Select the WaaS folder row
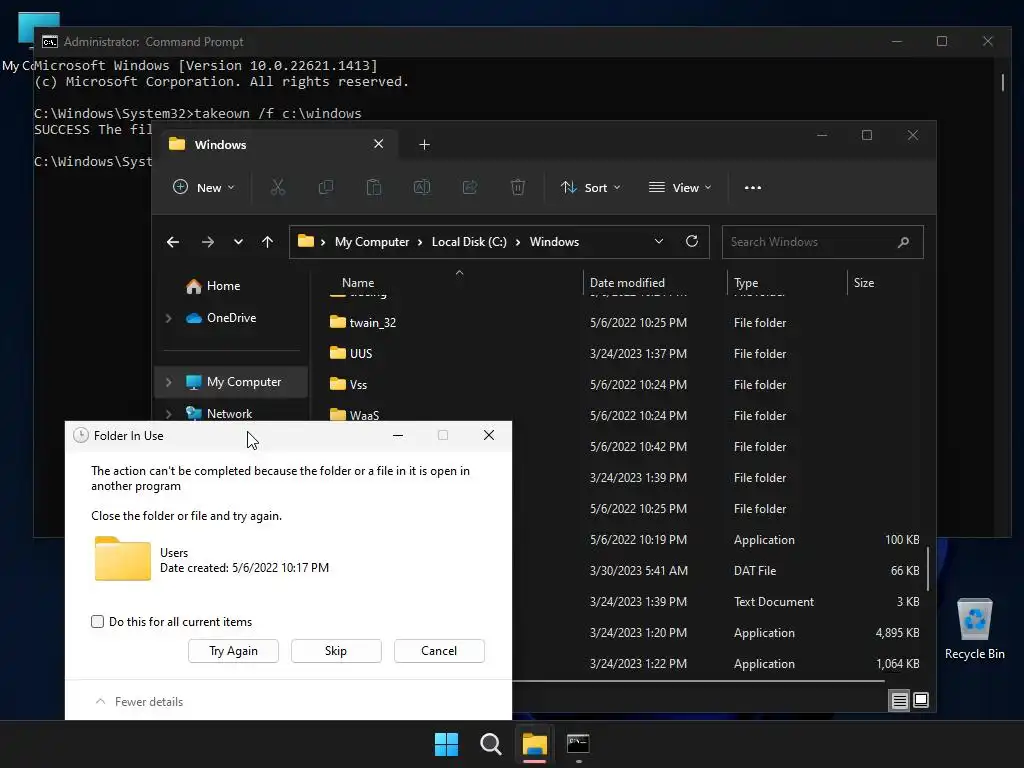The width and height of the screenshot is (1024, 768). coord(624,415)
